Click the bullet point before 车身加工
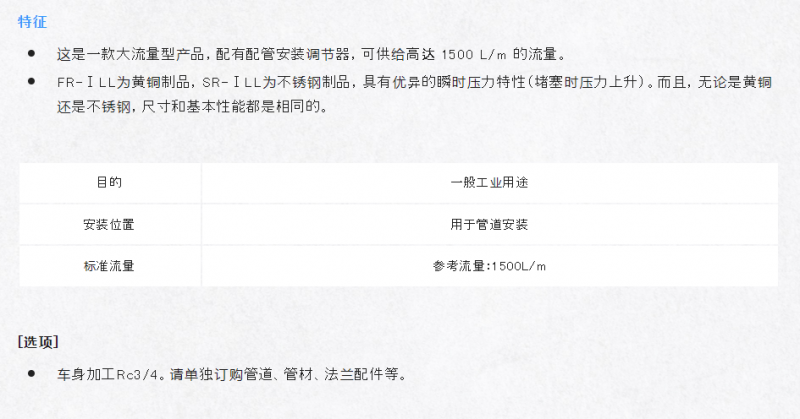 pos(32,373)
